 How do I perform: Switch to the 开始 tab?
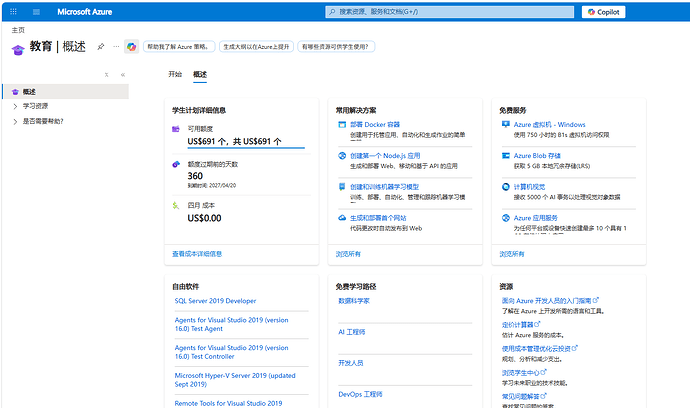click(175, 74)
